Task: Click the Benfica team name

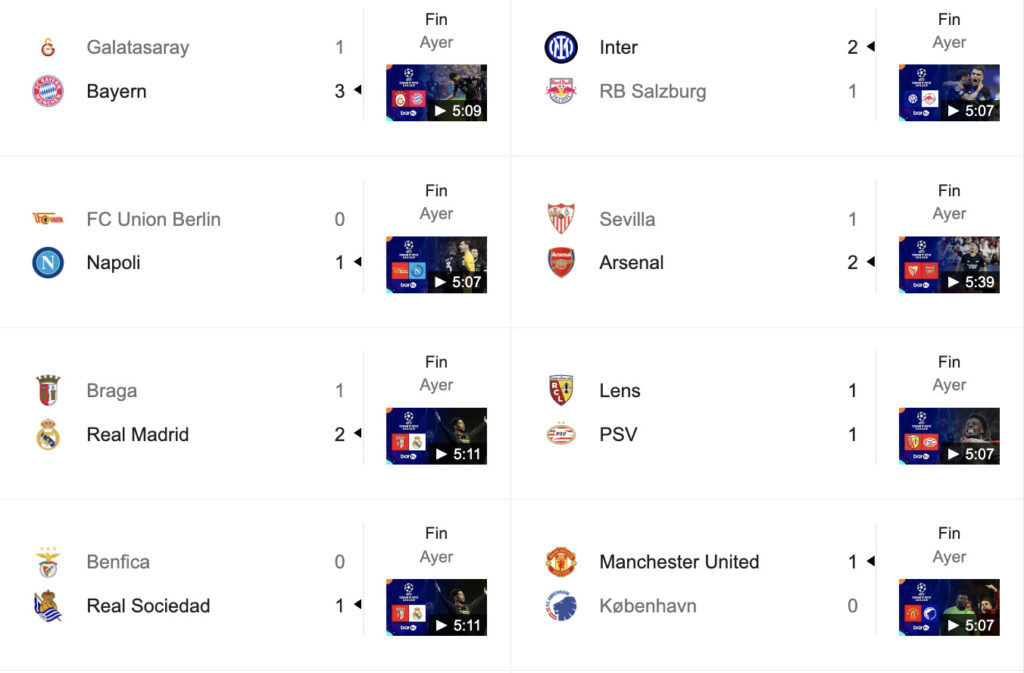Action: click(118, 562)
